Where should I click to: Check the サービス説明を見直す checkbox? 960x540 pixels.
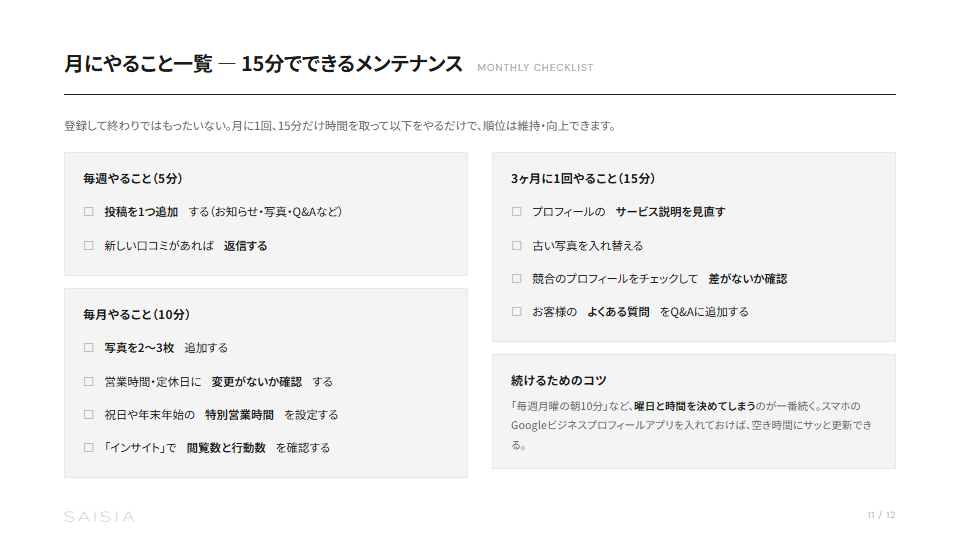pyautogui.click(x=517, y=212)
